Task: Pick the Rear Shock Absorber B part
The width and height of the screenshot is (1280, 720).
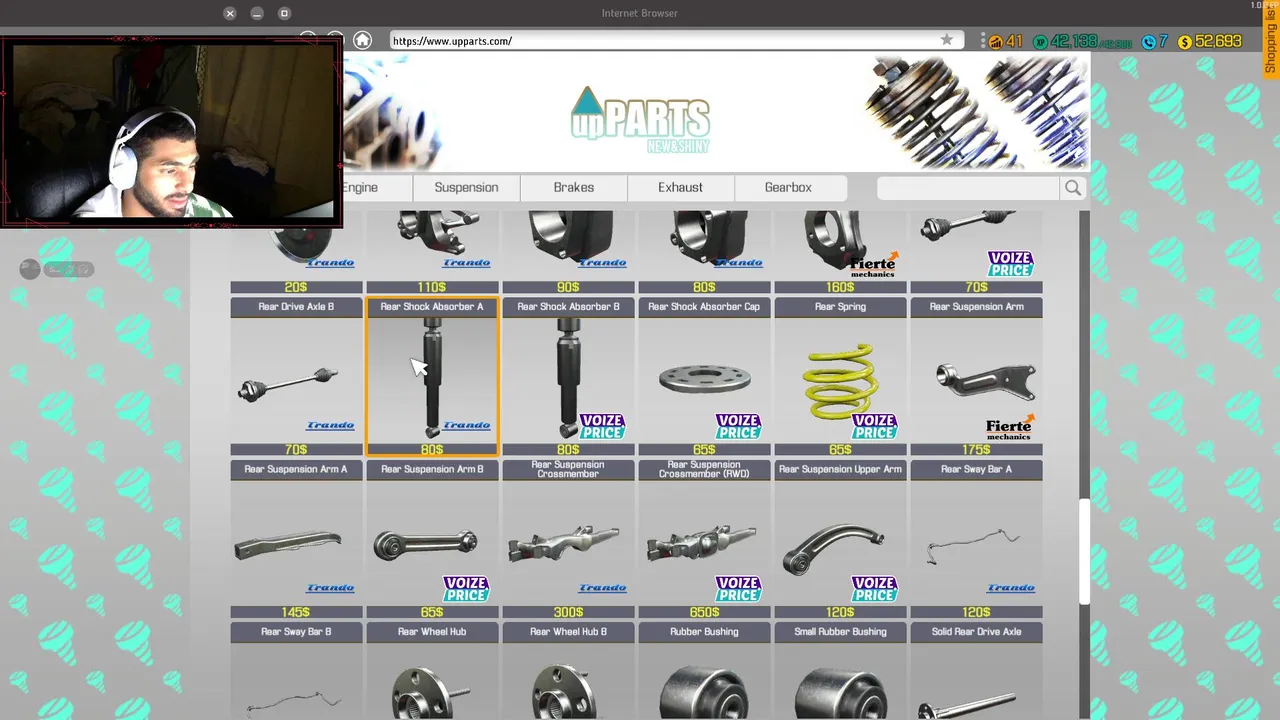Action: (x=568, y=377)
